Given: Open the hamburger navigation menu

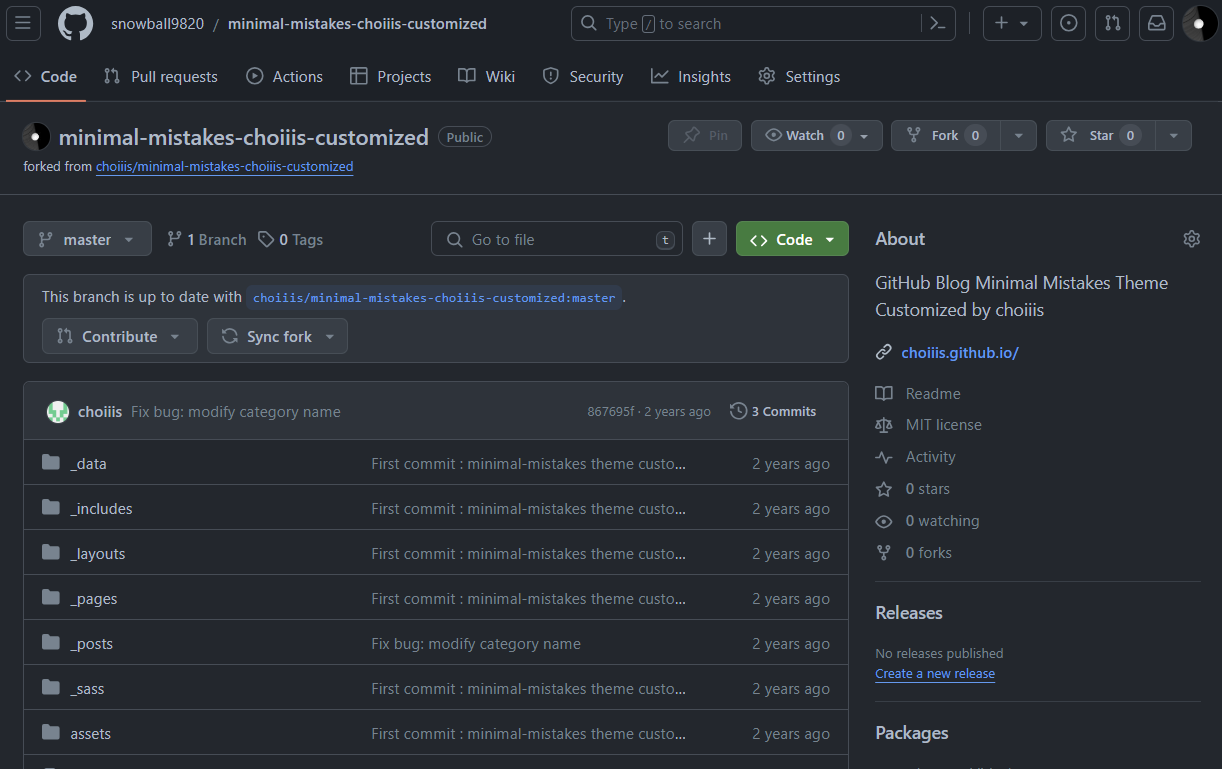Looking at the screenshot, I should [23, 23].
